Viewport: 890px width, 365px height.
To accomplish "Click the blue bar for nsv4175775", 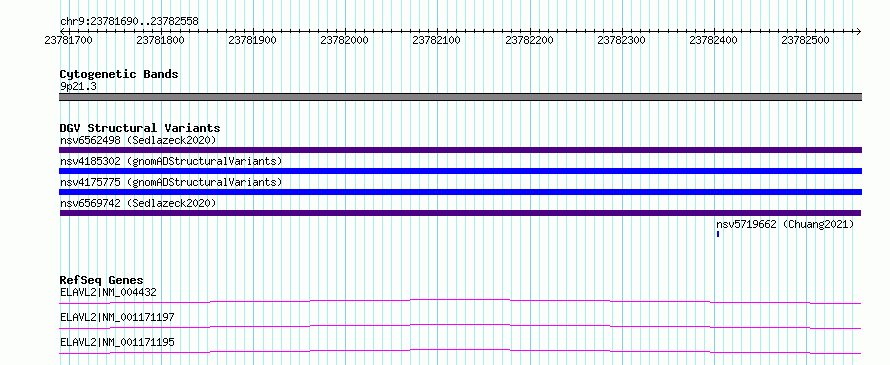I will pos(461,192).
